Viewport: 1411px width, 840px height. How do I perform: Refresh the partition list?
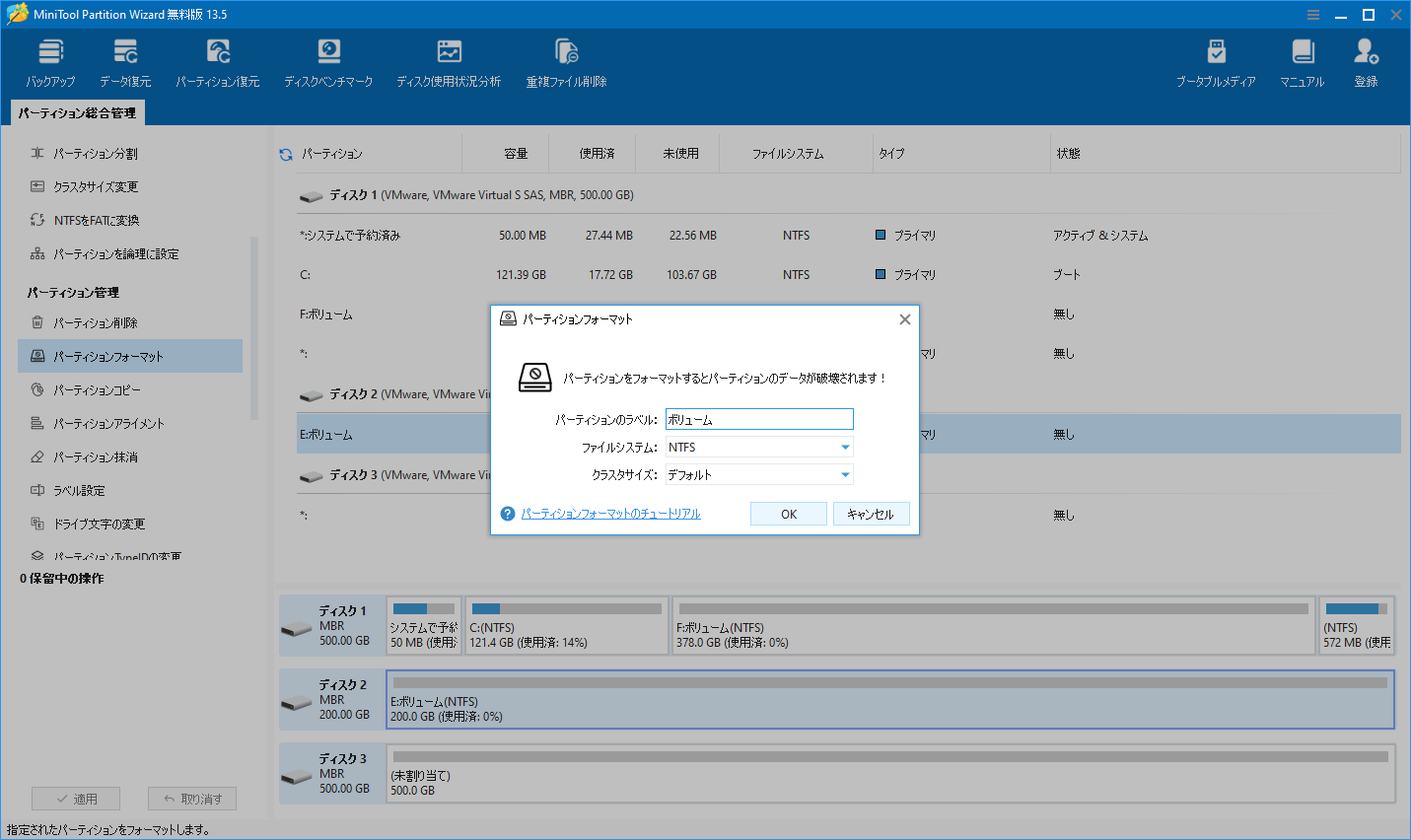[x=285, y=153]
